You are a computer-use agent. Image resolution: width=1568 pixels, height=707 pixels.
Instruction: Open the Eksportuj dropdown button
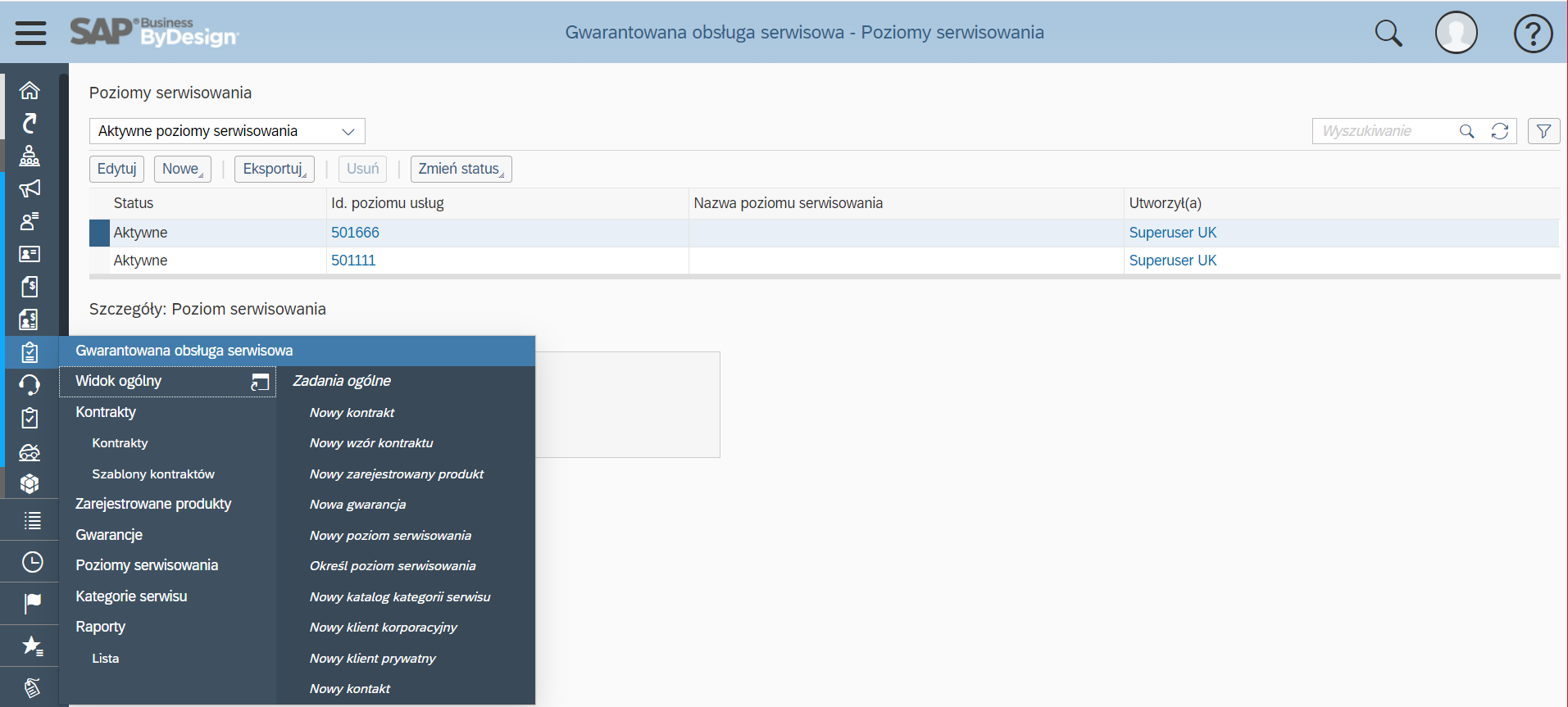point(275,169)
